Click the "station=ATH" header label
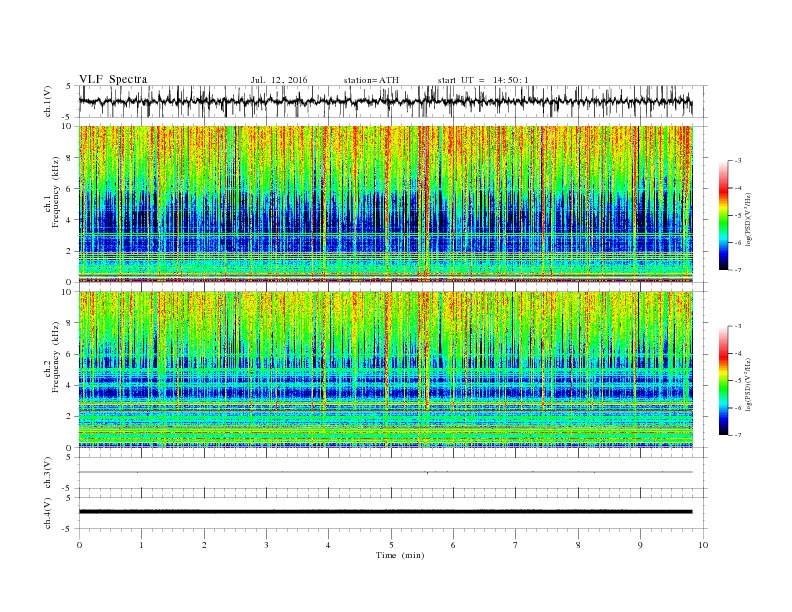The height and width of the screenshot is (612, 792). (x=371, y=80)
